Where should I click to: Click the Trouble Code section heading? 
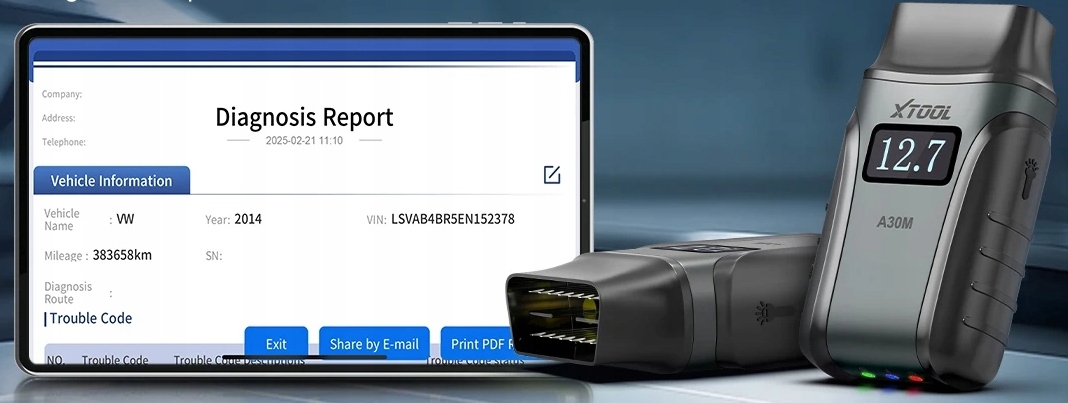pyautogui.click(x=91, y=318)
